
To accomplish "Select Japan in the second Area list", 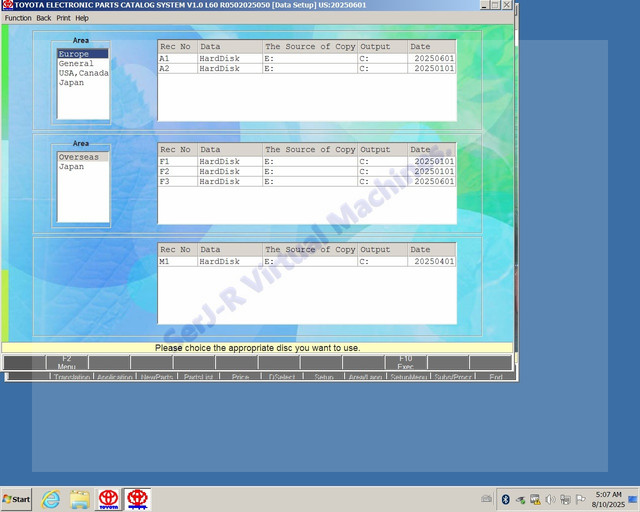I will pos(83,167).
